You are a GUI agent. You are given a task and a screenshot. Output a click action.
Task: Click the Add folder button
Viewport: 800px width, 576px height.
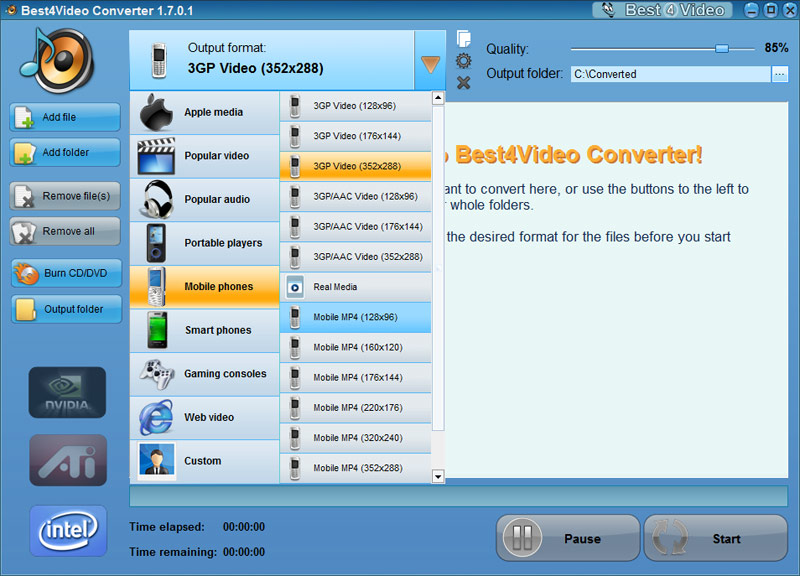tap(65, 152)
